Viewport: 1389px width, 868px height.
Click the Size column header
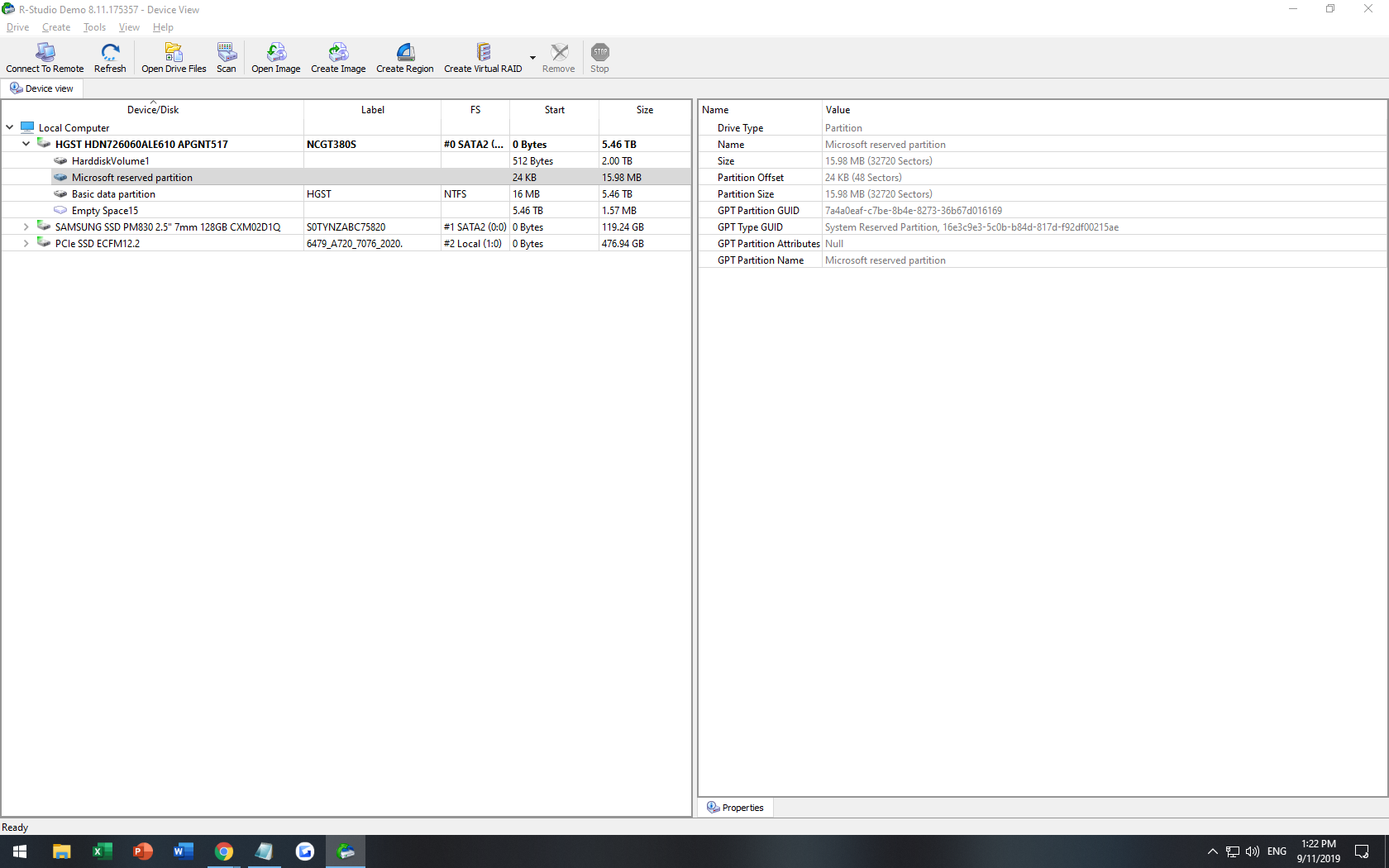click(645, 110)
